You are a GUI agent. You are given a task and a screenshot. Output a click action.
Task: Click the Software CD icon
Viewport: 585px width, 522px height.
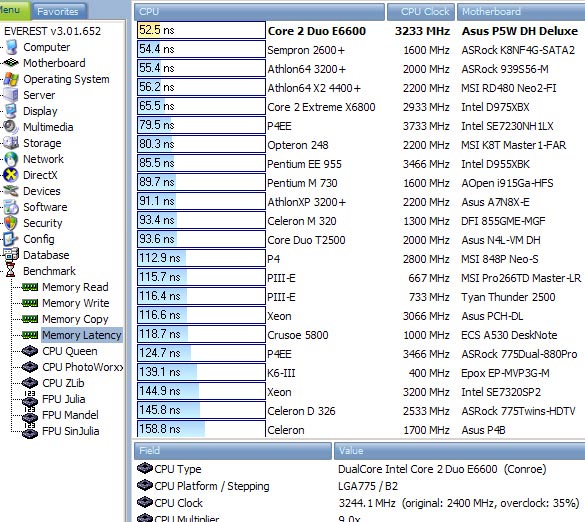[x=11, y=207]
